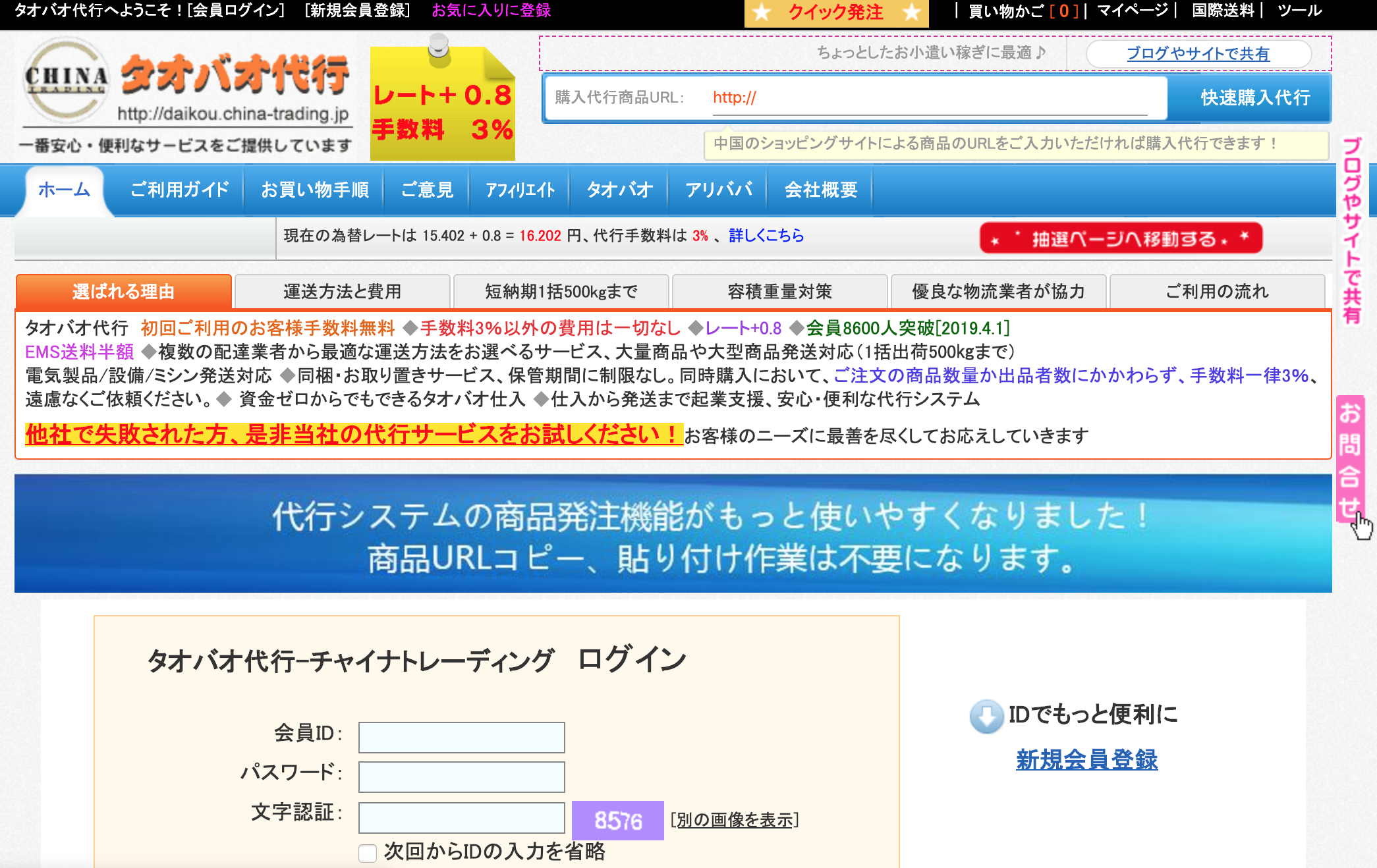Select the ご利用の流れ tab

pos(1217,291)
